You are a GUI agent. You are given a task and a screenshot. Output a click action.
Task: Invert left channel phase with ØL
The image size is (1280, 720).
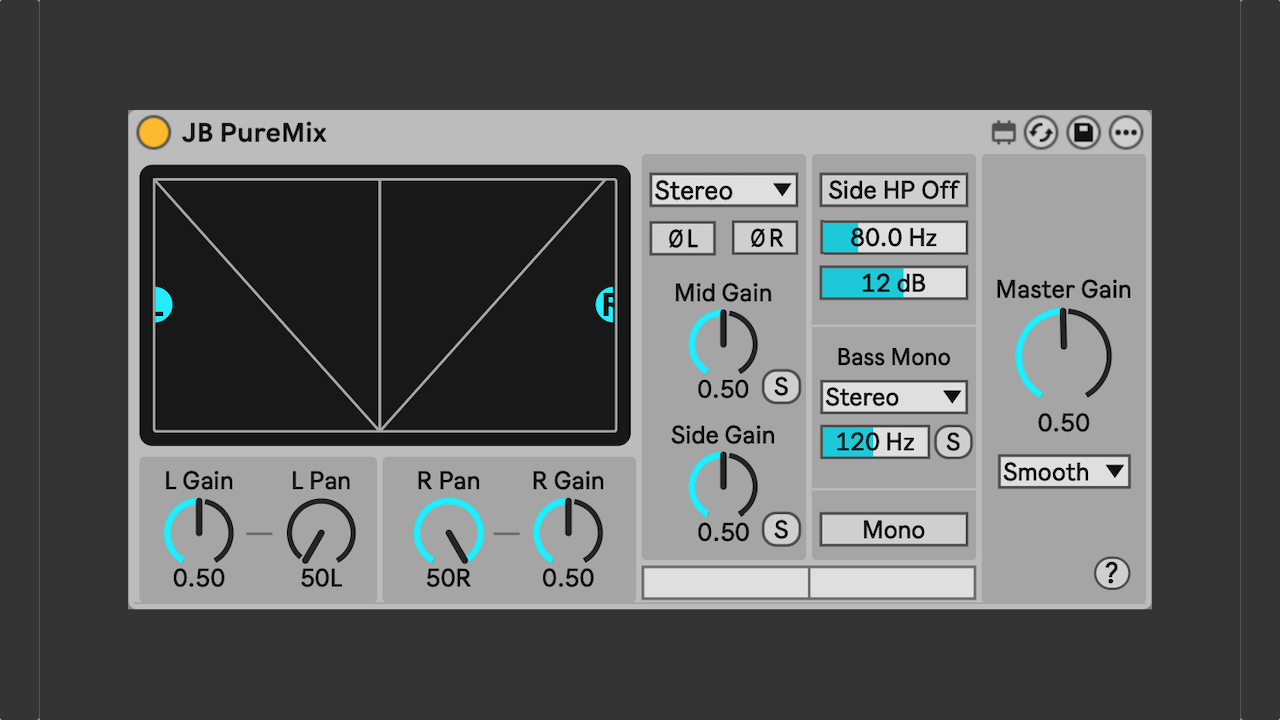[x=683, y=238]
